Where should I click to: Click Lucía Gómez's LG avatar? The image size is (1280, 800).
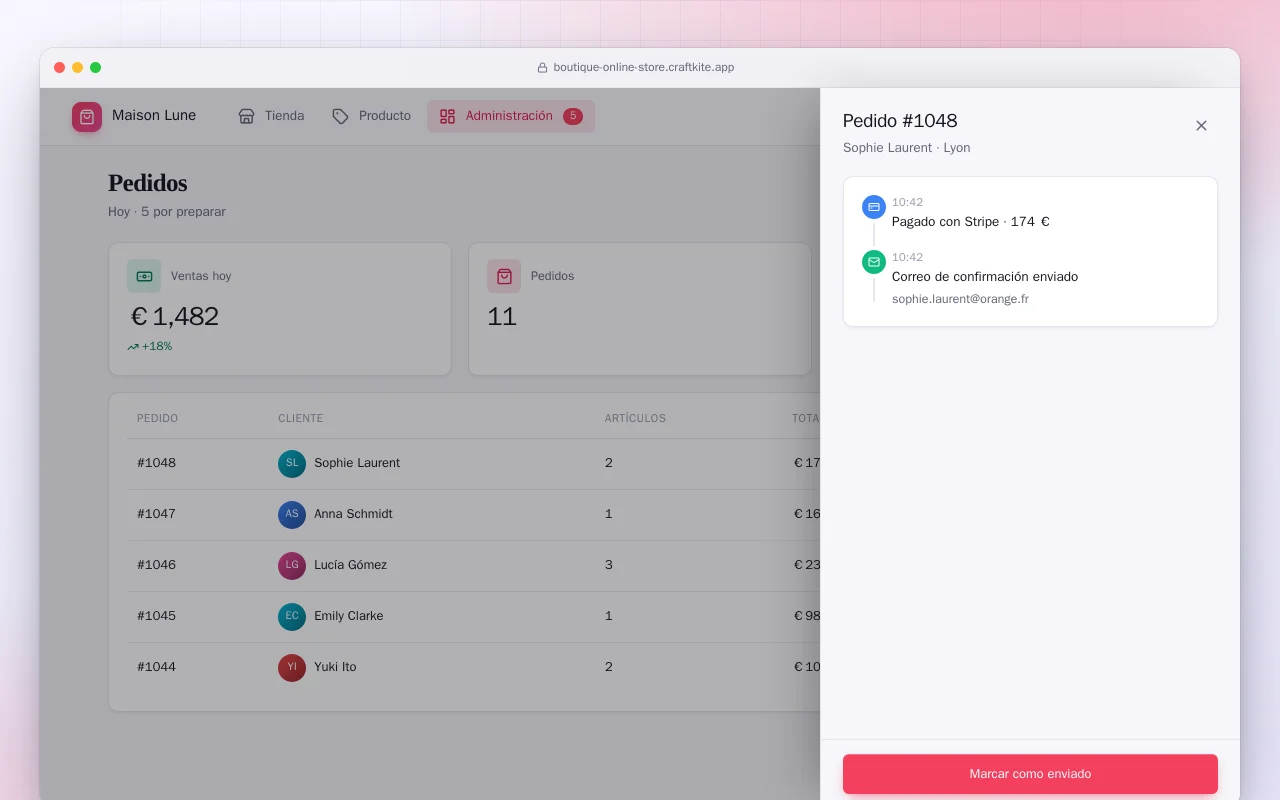click(292, 565)
